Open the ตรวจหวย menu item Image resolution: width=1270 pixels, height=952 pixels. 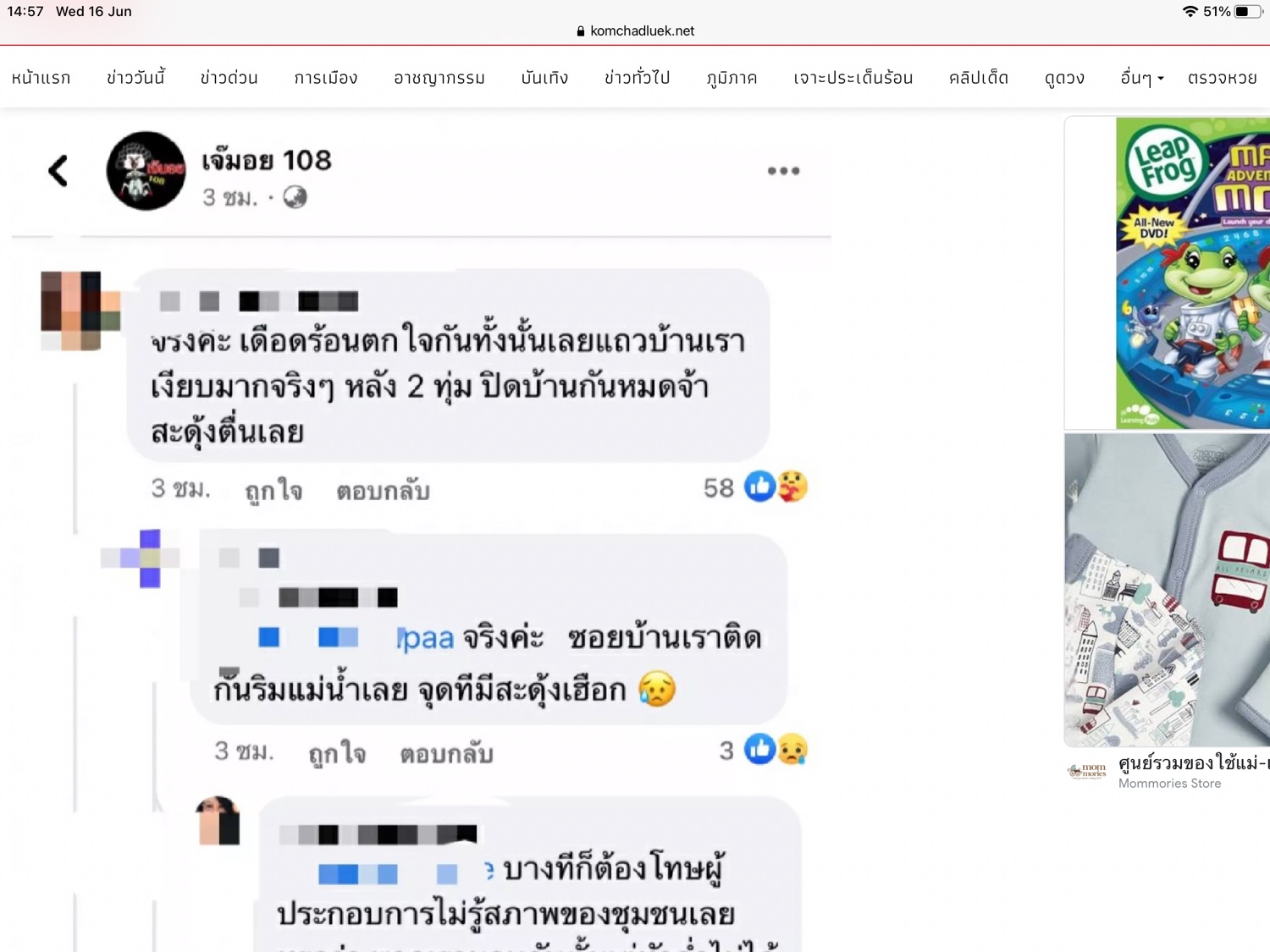coord(1222,78)
